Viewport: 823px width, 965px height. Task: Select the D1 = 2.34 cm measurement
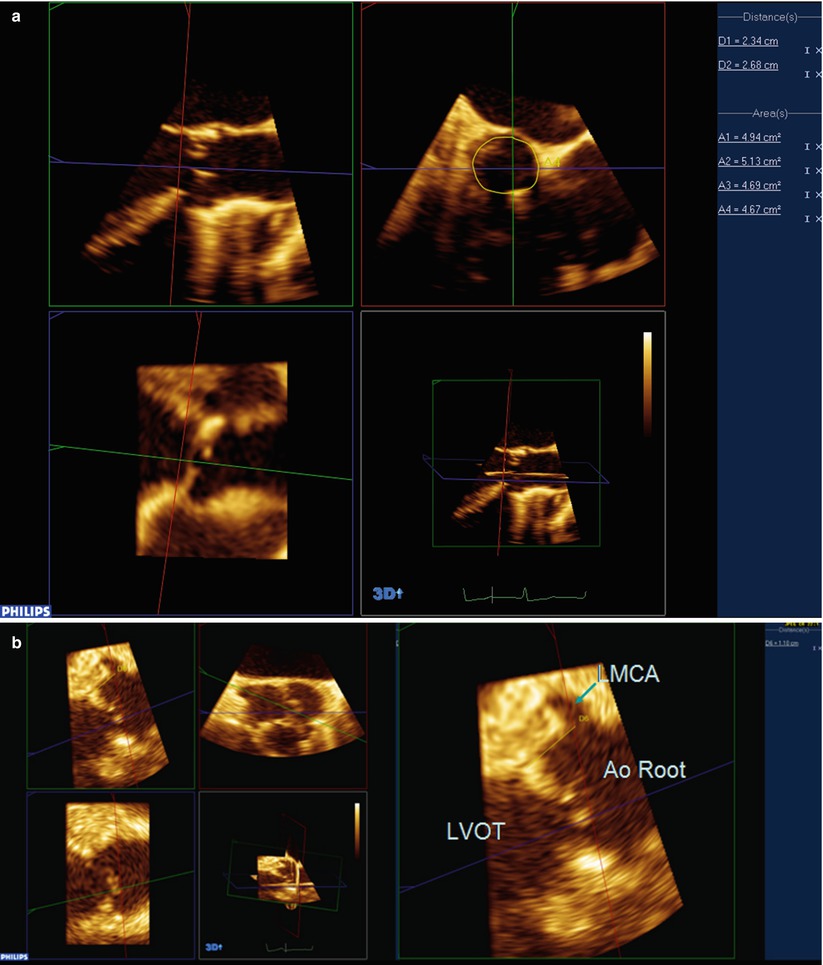pyautogui.click(x=747, y=41)
